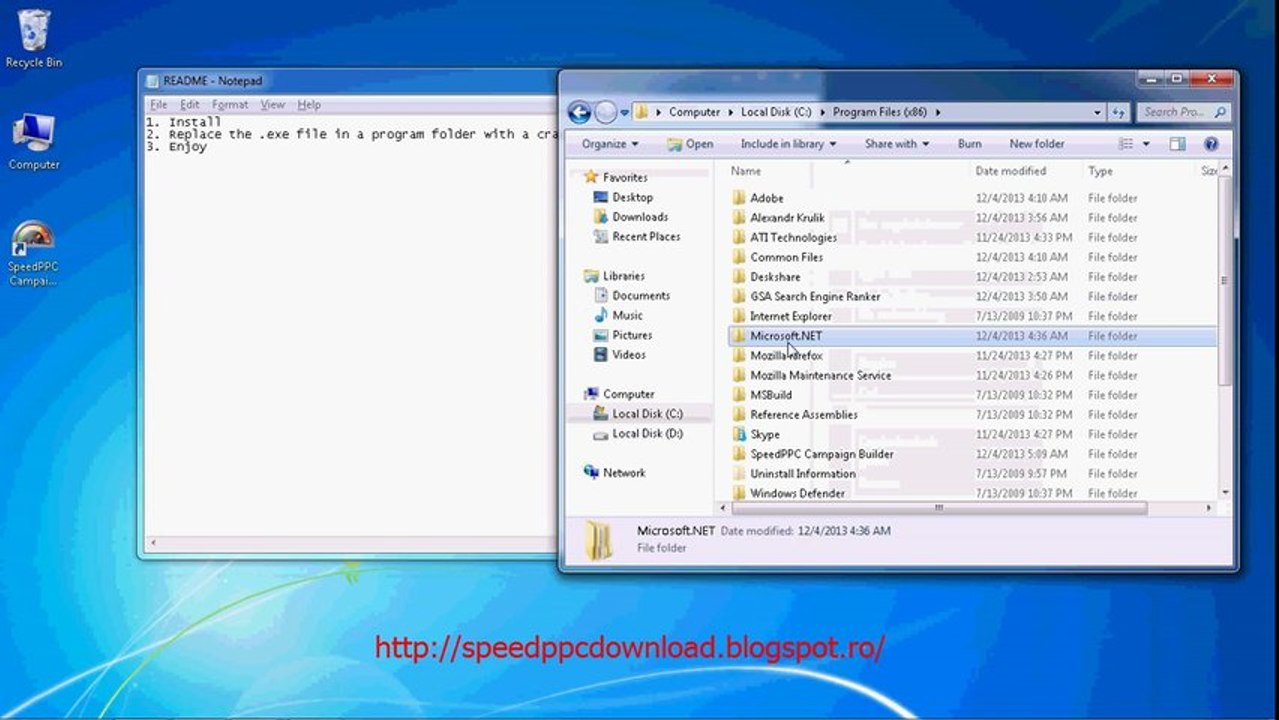The height and width of the screenshot is (720, 1279).
Task: Click Local Disk (D:) drive icon
Action: coord(601,434)
